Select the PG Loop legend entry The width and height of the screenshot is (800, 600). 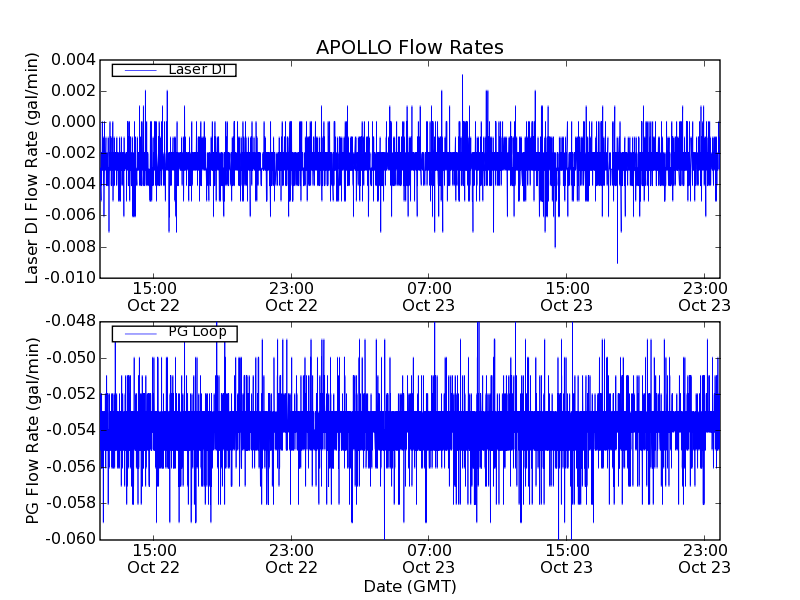(x=196, y=333)
